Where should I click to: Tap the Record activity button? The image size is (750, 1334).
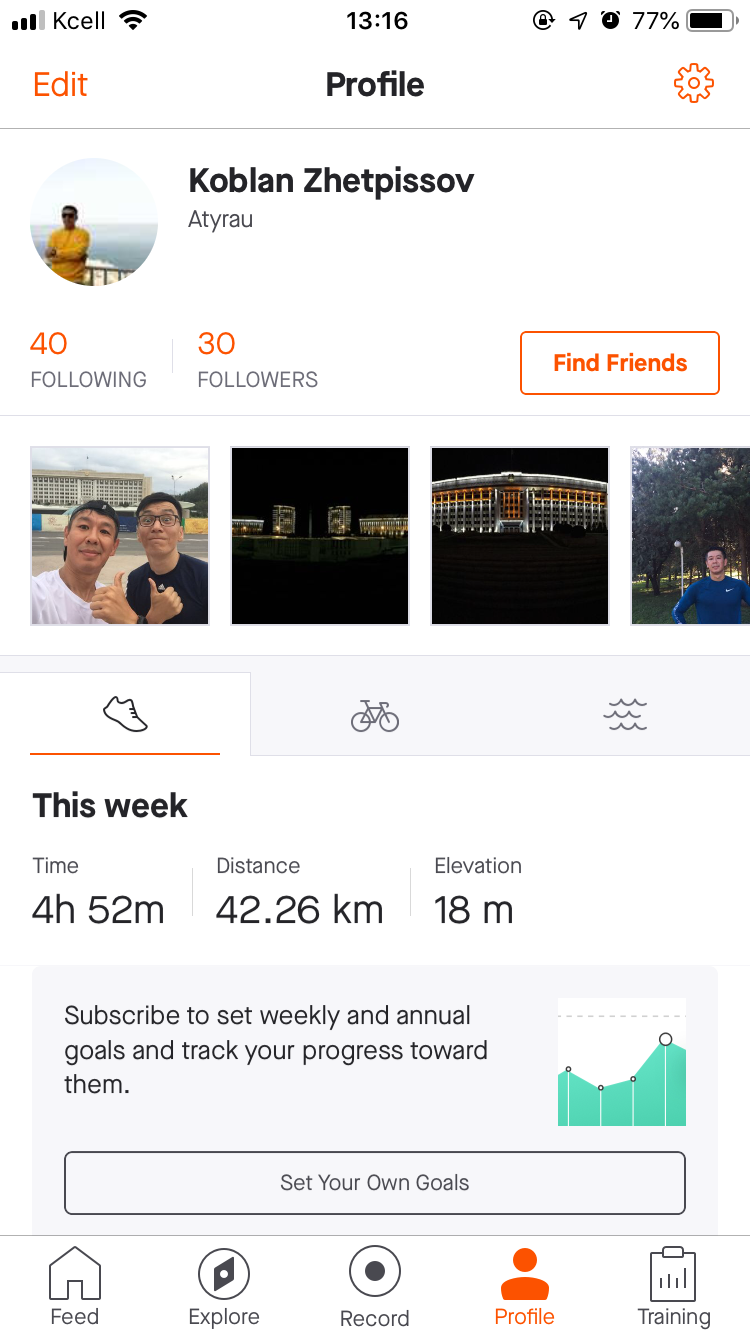click(375, 1287)
